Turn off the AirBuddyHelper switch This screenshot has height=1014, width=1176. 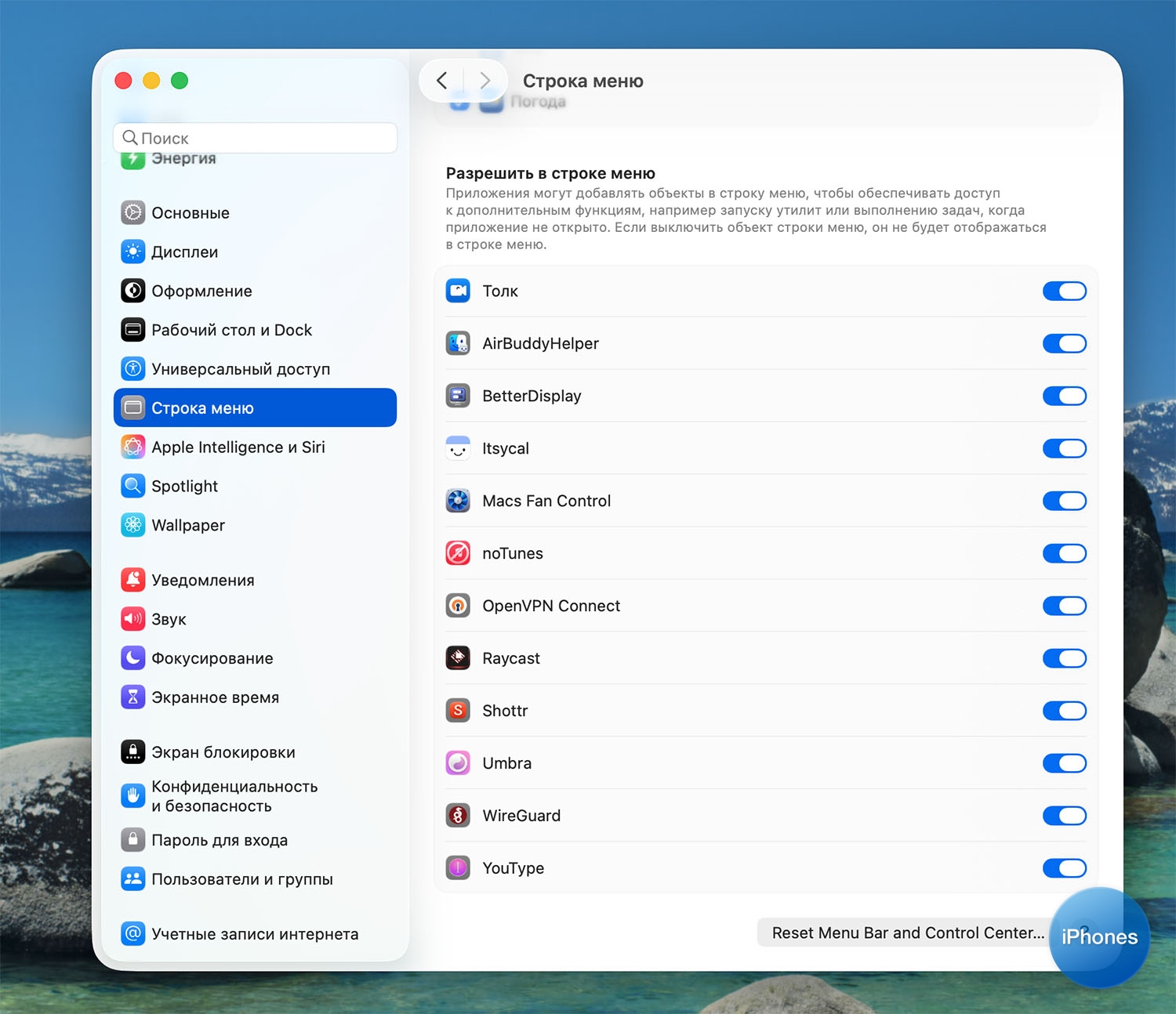[x=1064, y=343]
